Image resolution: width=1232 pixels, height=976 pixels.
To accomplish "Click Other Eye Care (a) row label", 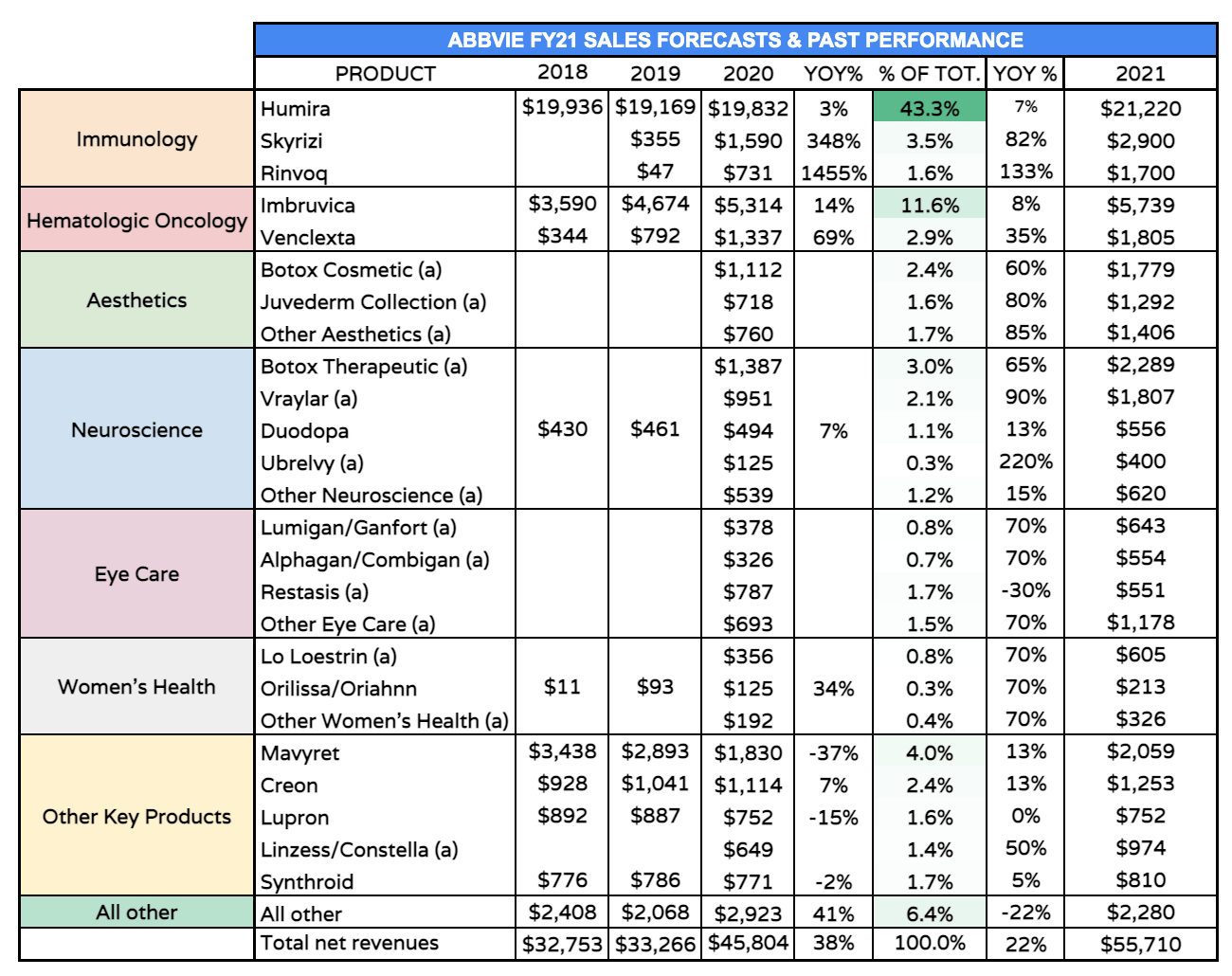I will [x=348, y=624].
